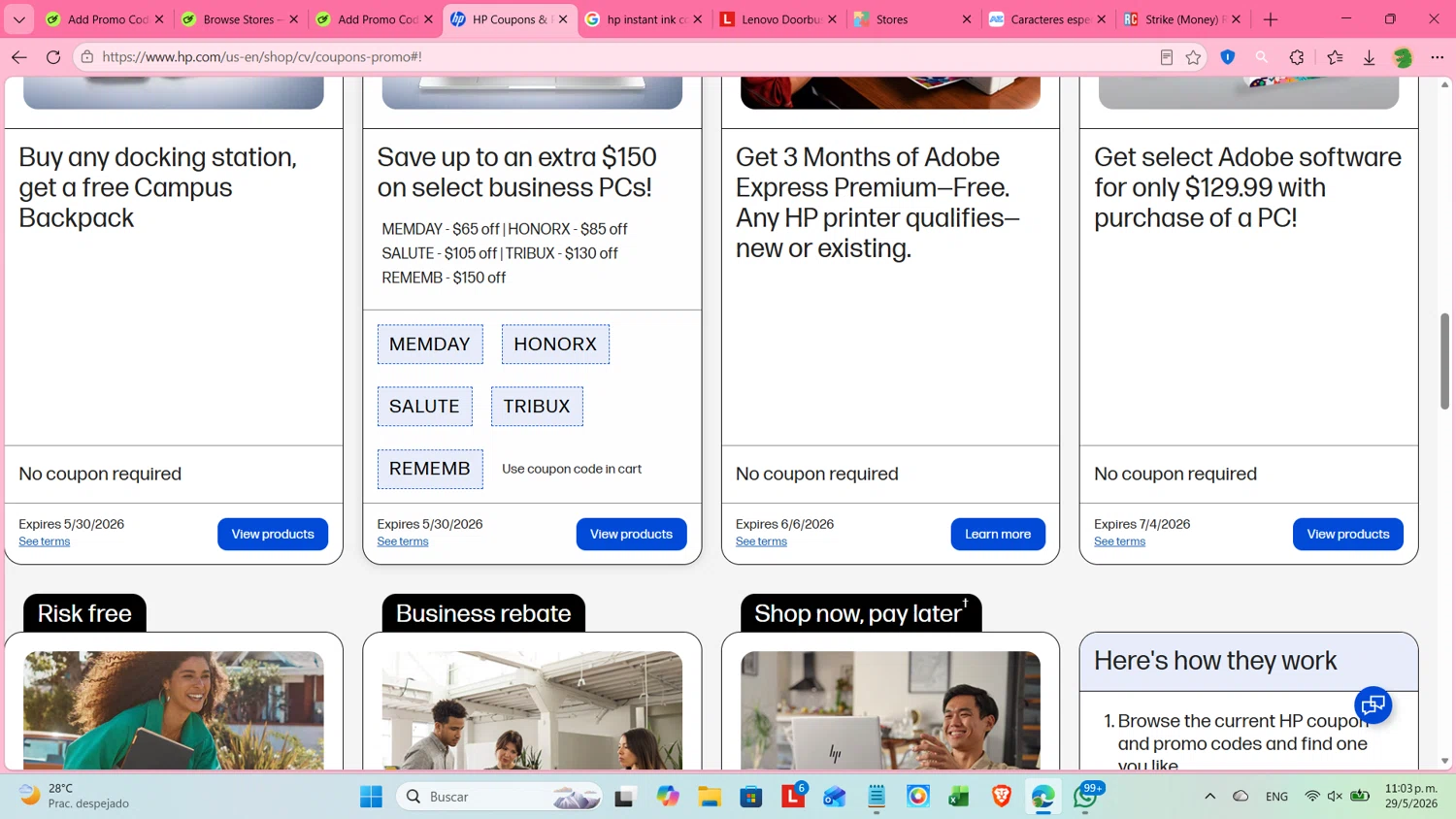1456x819 pixels.
Task: Open browser extensions puzzle icon
Action: coord(1297,57)
